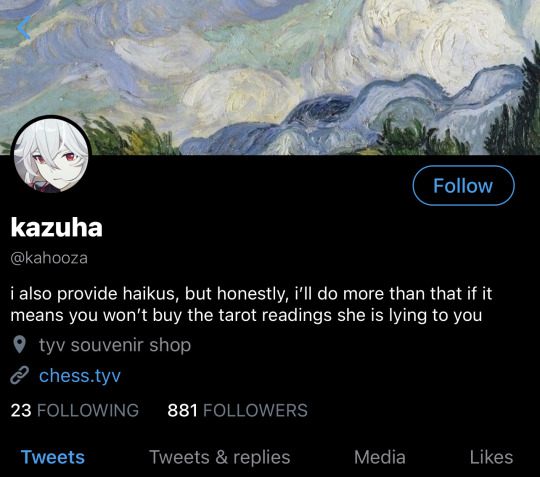540x477 pixels.
Task: Open the Media tab
Action: click(380, 457)
